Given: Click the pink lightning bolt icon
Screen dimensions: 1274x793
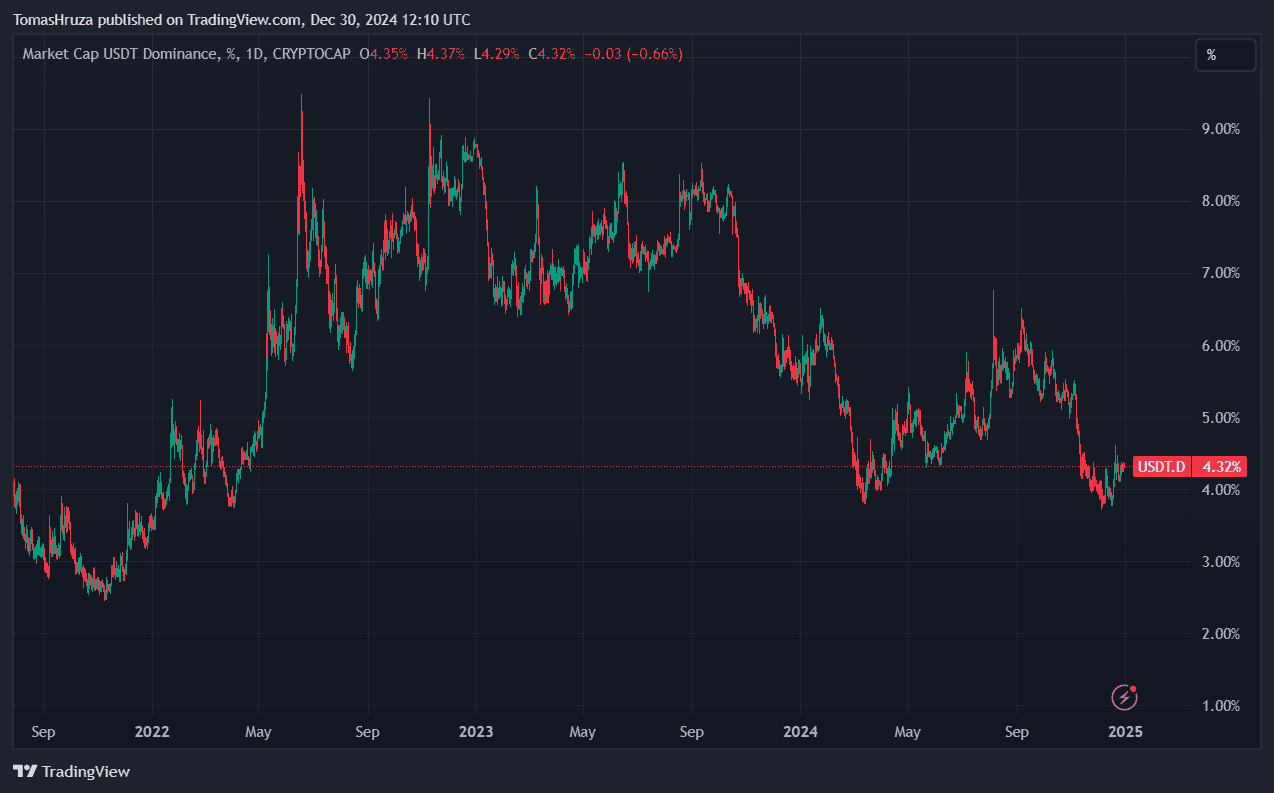Looking at the screenshot, I should [1125, 697].
